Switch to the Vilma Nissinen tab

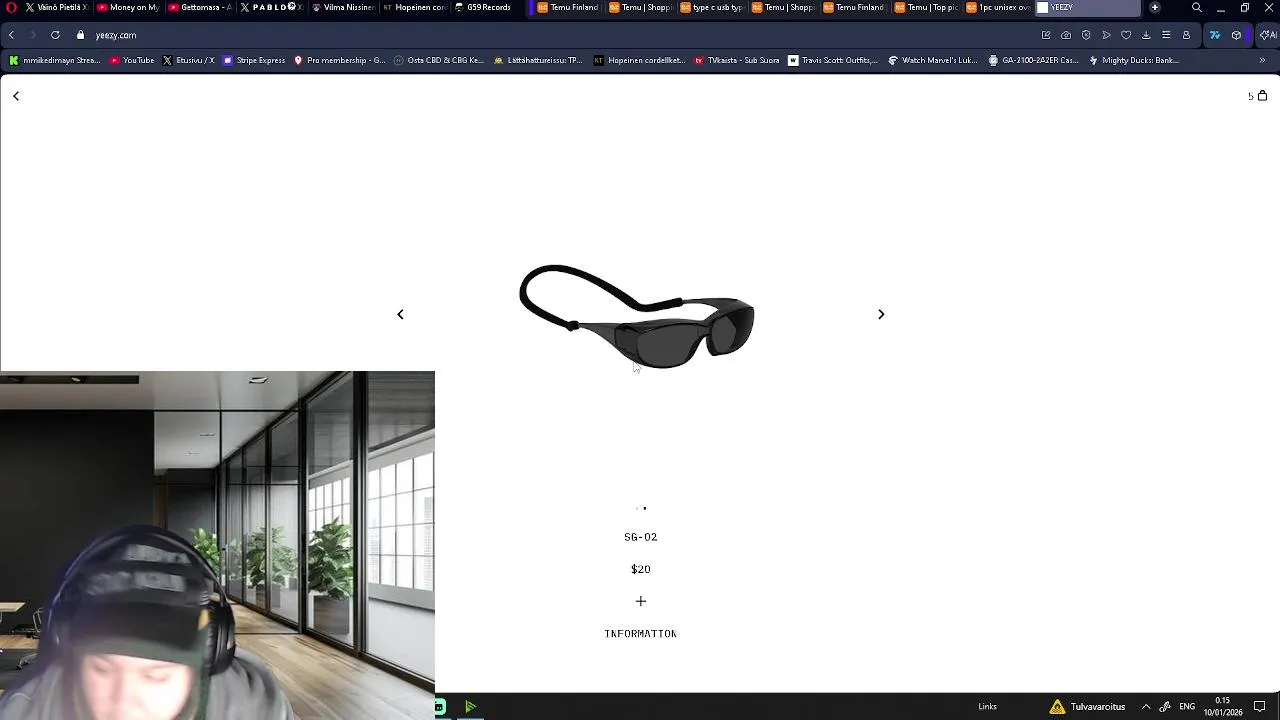(x=343, y=7)
